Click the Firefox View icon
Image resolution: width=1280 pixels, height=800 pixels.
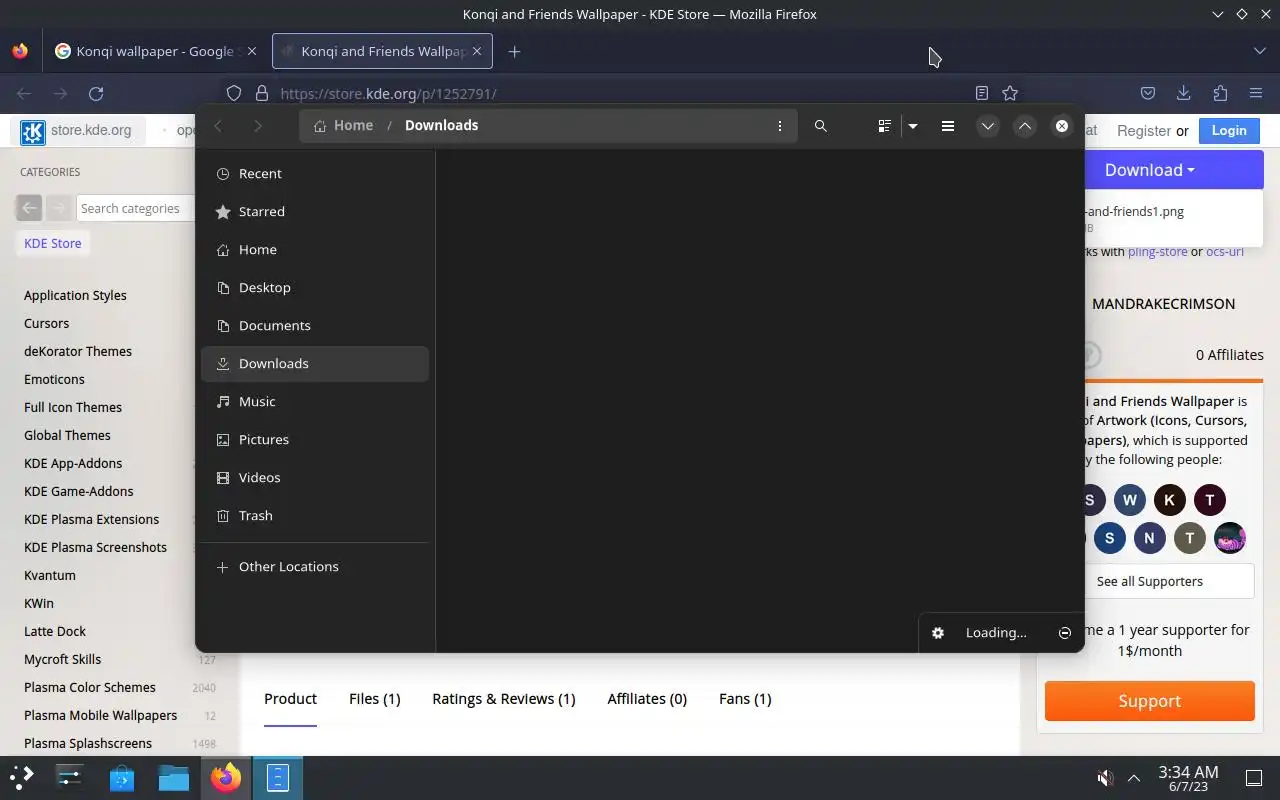[x=20, y=51]
